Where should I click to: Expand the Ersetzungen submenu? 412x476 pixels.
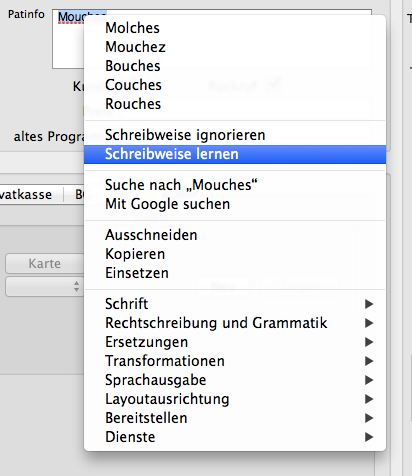pos(235,342)
